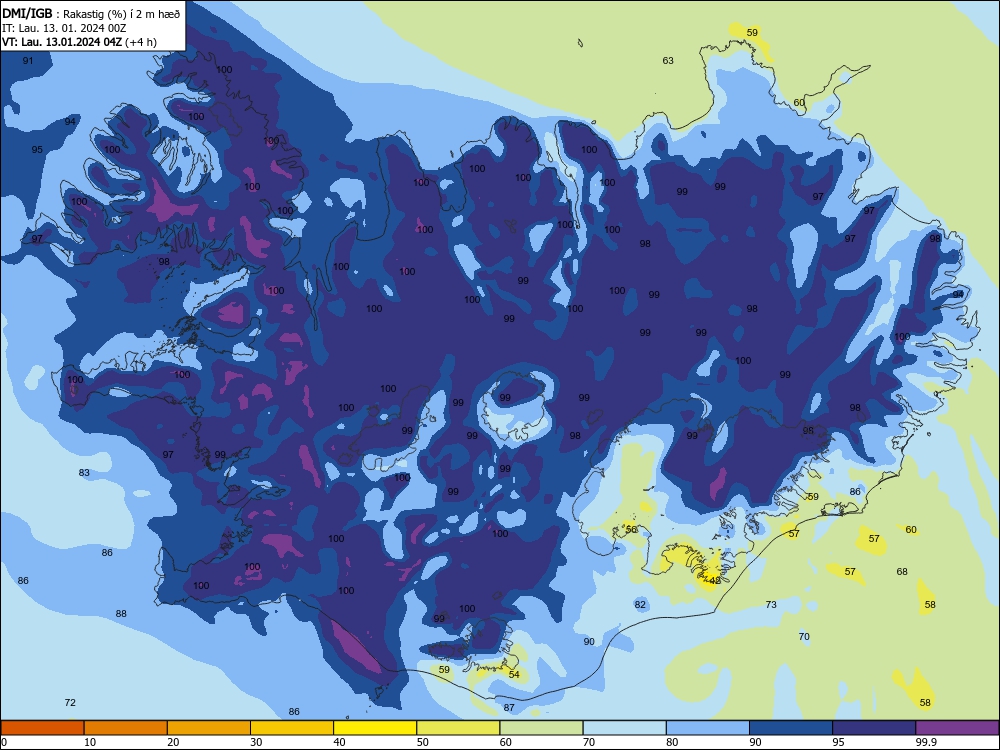Click the humidity value 88 on the map
The width and height of the screenshot is (1000, 750).
[121, 614]
